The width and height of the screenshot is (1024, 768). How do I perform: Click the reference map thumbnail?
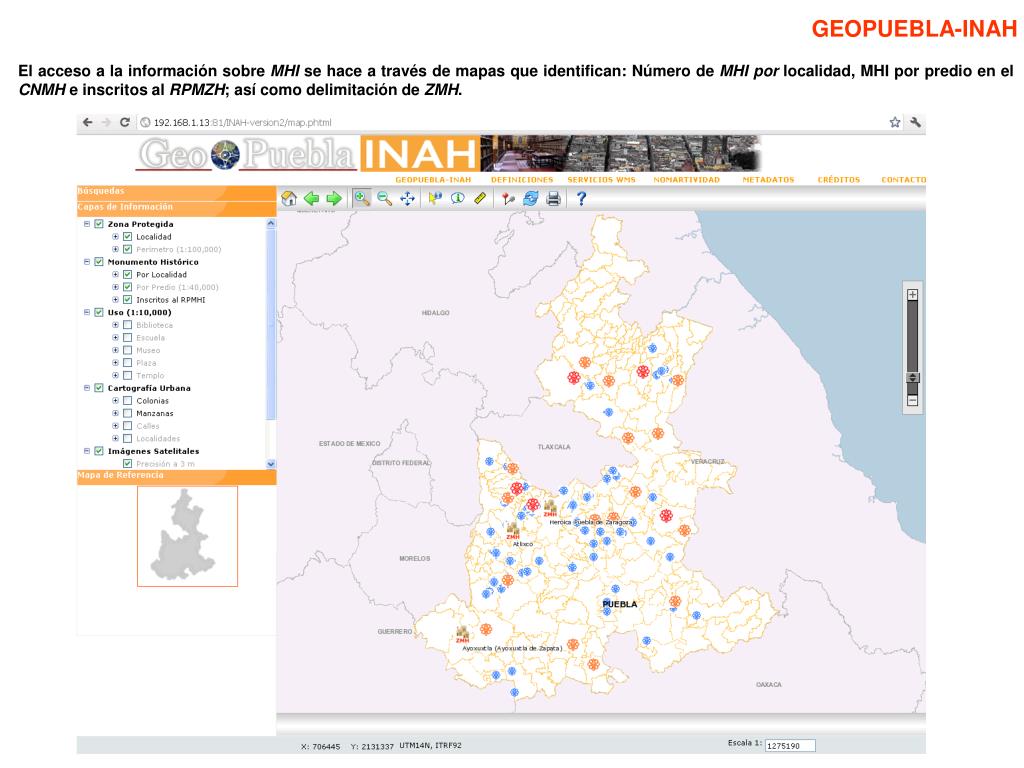[187, 536]
